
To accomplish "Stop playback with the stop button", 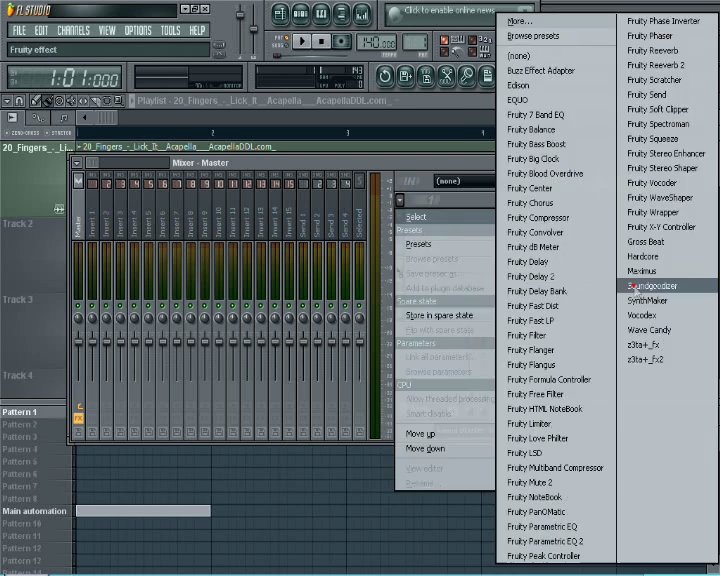I will point(321,41).
